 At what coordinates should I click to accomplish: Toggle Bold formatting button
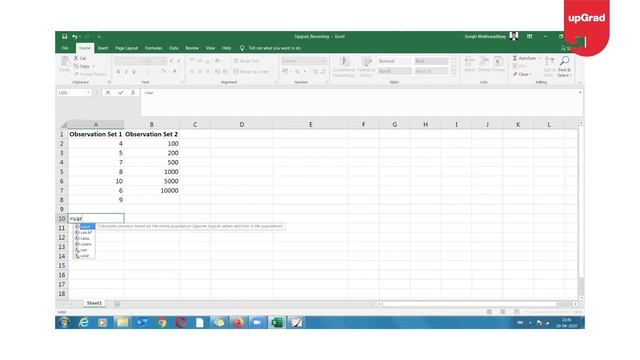(118, 72)
